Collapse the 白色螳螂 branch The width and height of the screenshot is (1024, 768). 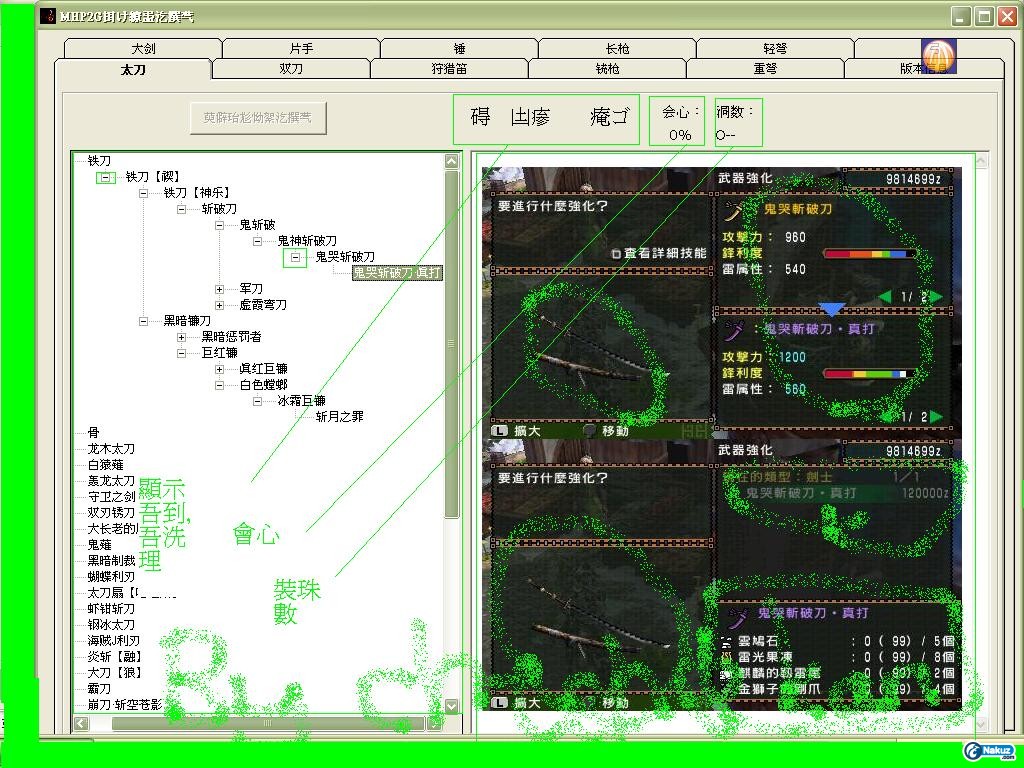tap(219, 385)
